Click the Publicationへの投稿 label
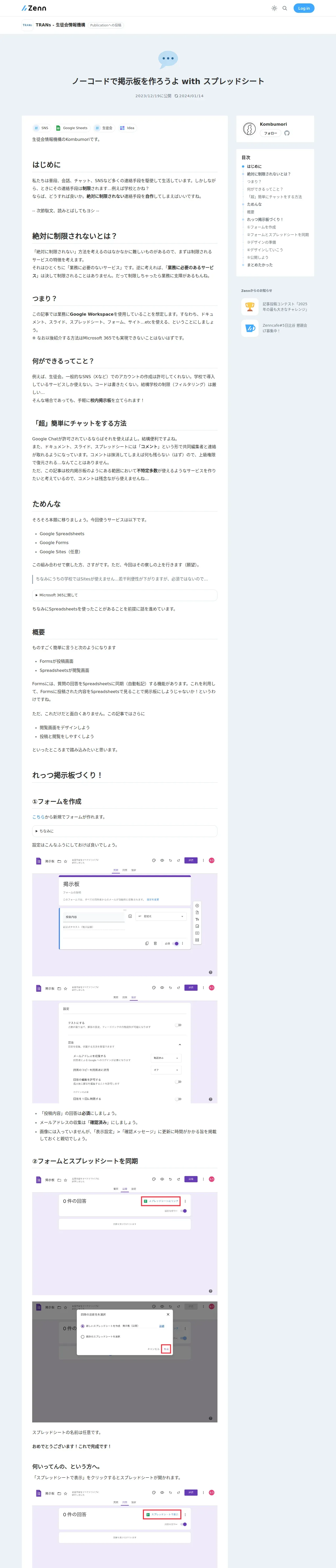Image resolution: width=336 pixels, height=1568 pixels. [105, 25]
